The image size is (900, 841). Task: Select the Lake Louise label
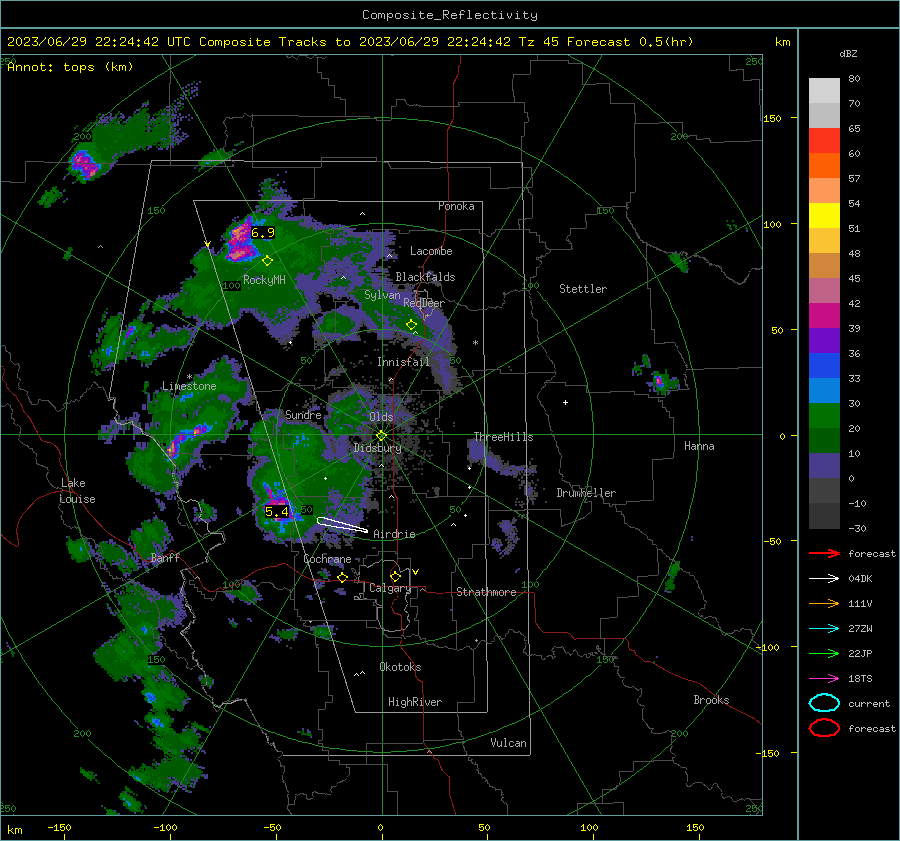pos(77,491)
